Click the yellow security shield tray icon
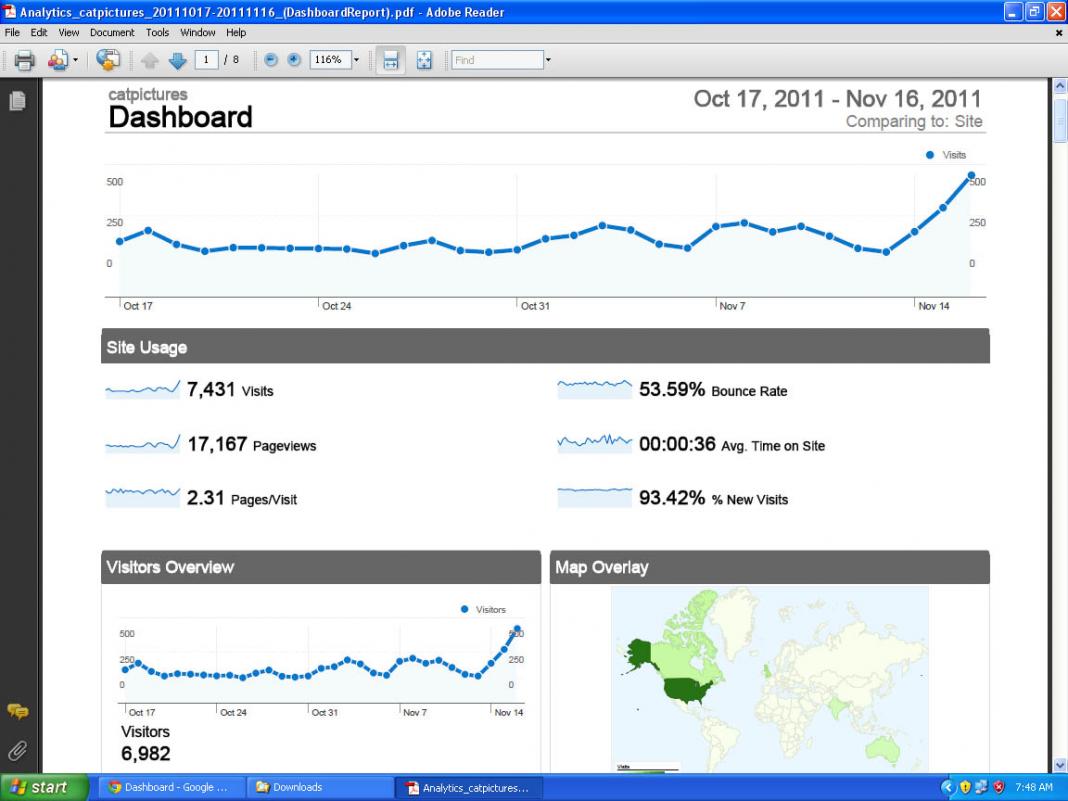This screenshot has width=1068, height=801. coord(965,788)
